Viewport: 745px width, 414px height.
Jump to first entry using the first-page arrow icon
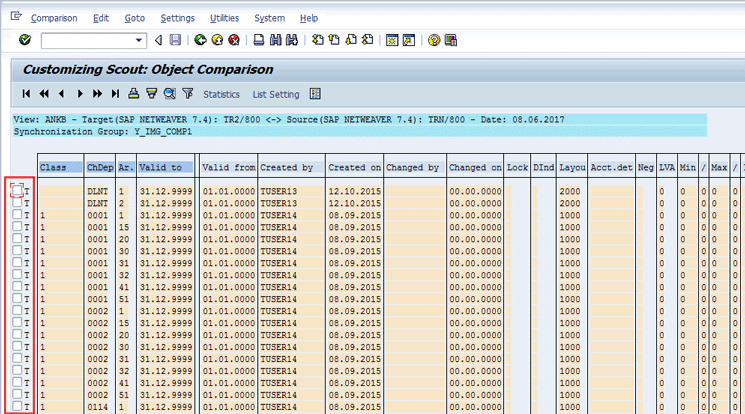pos(26,94)
